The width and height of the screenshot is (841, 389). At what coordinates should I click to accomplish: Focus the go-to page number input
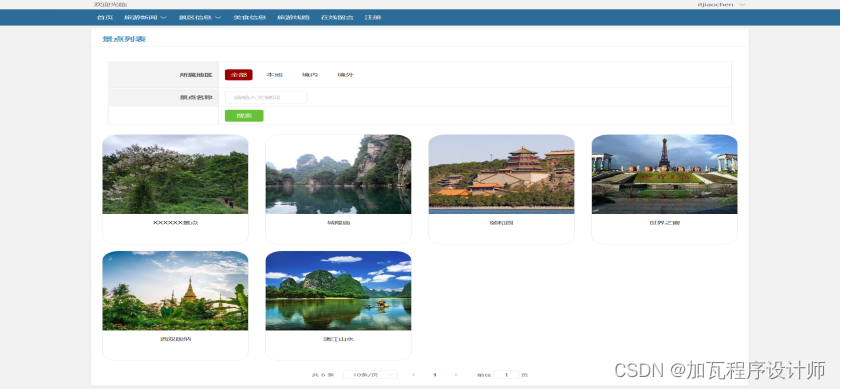[506, 375]
